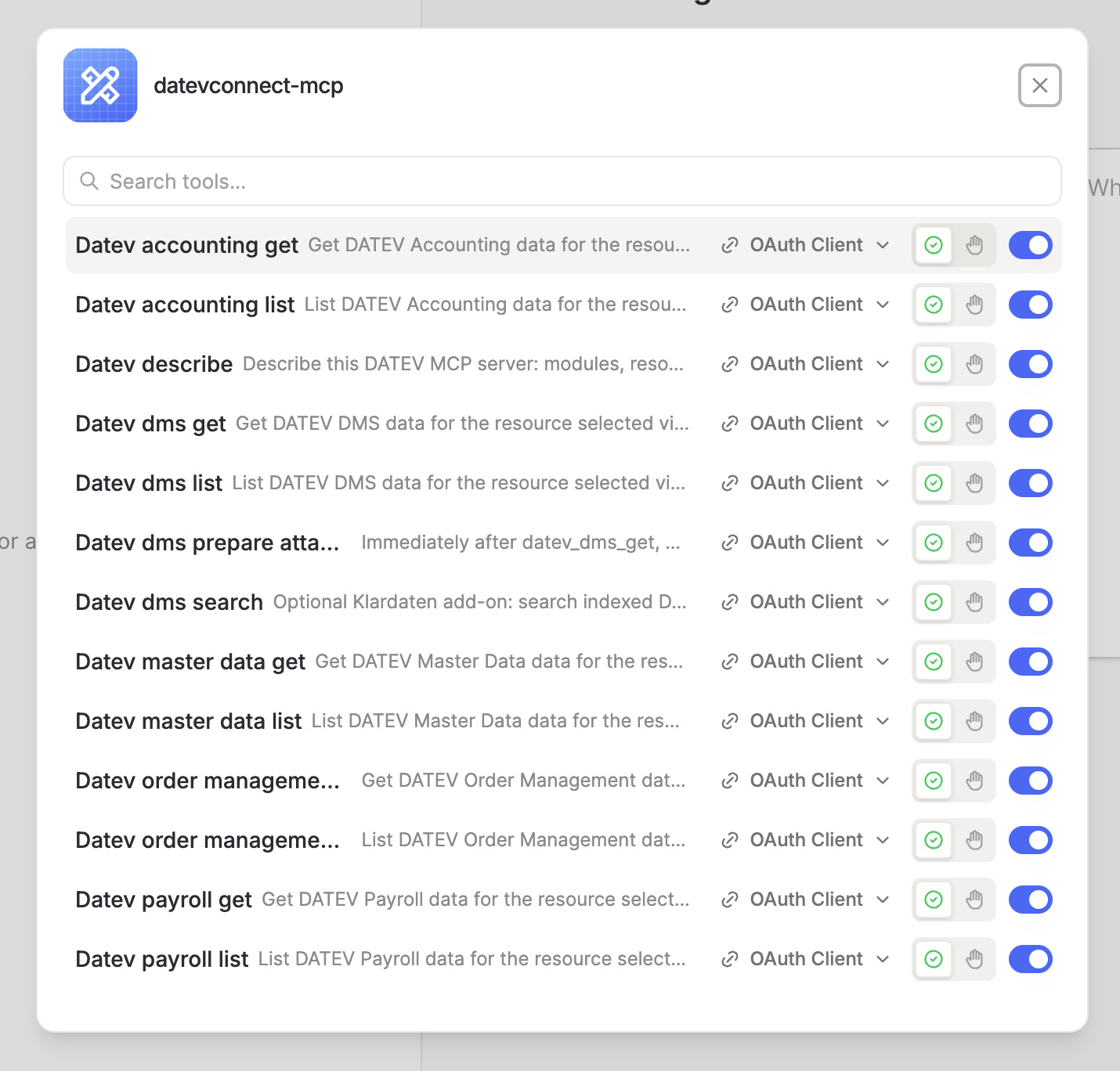The width and height of the screenshot is (1120, 1071).
Task: Expand OAuth Client dropdown for Datev dms get
Action: [x=806, y=424]
